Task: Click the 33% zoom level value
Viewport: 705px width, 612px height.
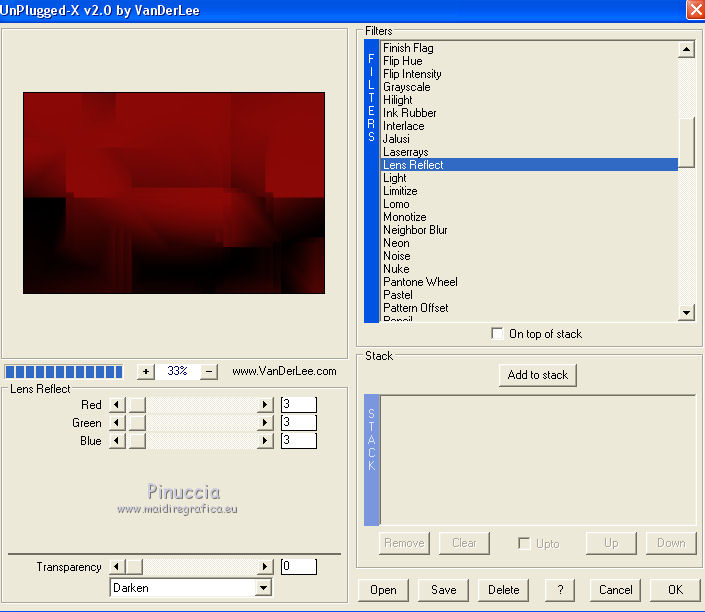Action: click(x=177, y=371)
